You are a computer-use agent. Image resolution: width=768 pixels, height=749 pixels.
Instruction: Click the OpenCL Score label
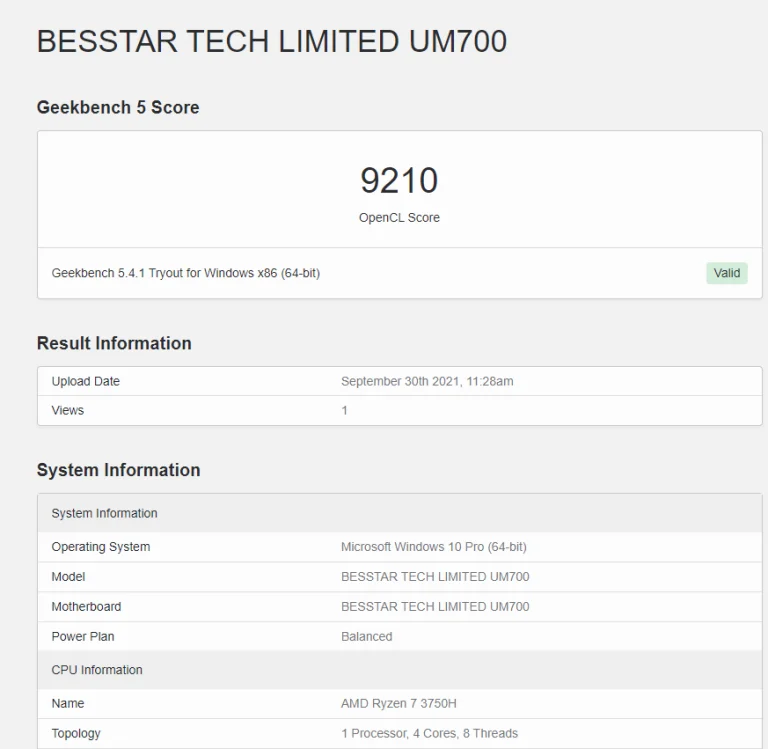coord(399,217)
